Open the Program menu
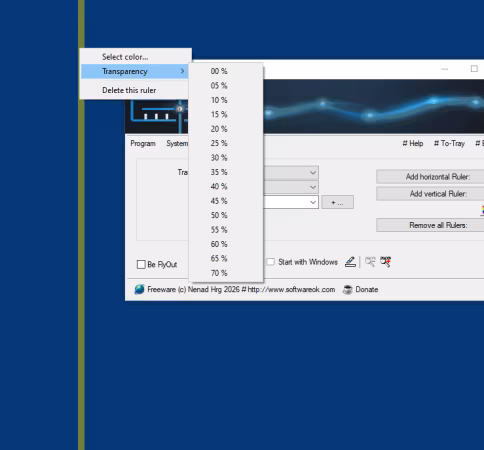The image size is (484, 450). [143, 144]
